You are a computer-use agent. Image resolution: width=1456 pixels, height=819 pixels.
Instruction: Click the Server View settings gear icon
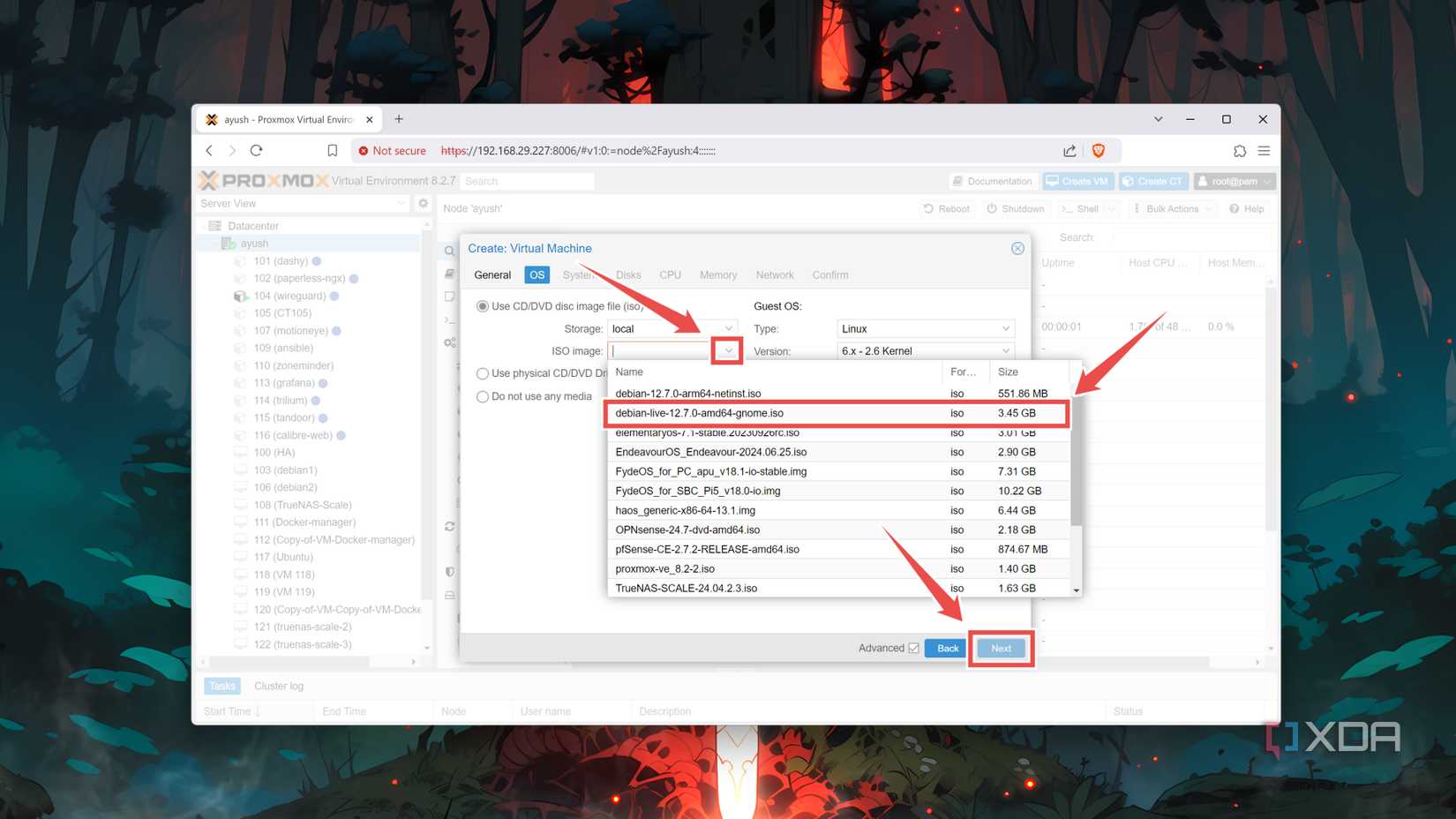coord(423,203)
